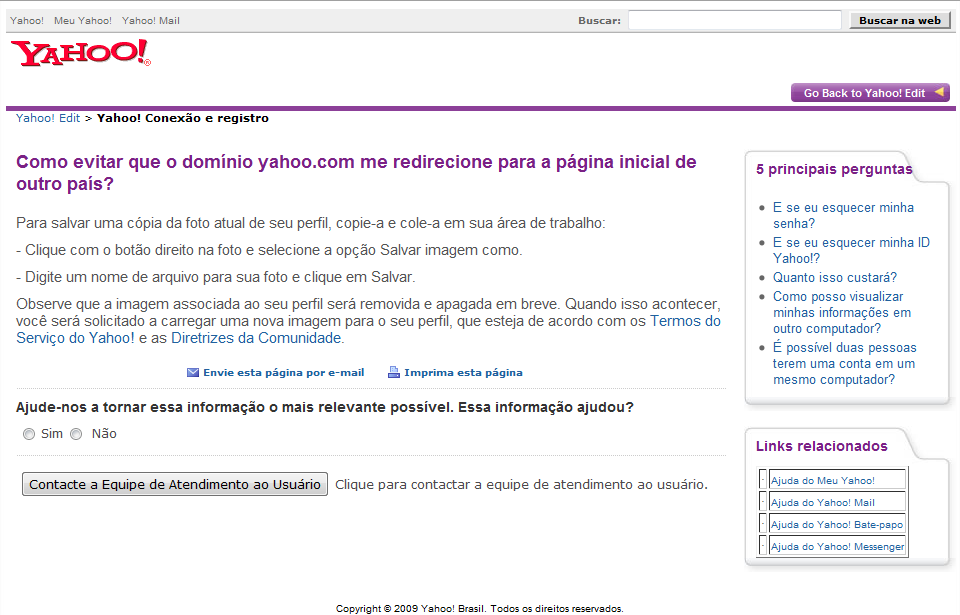Open Yahoo! Mail in top bar
This screenshot has height=615, width=960.
click(x=151, y=20)
